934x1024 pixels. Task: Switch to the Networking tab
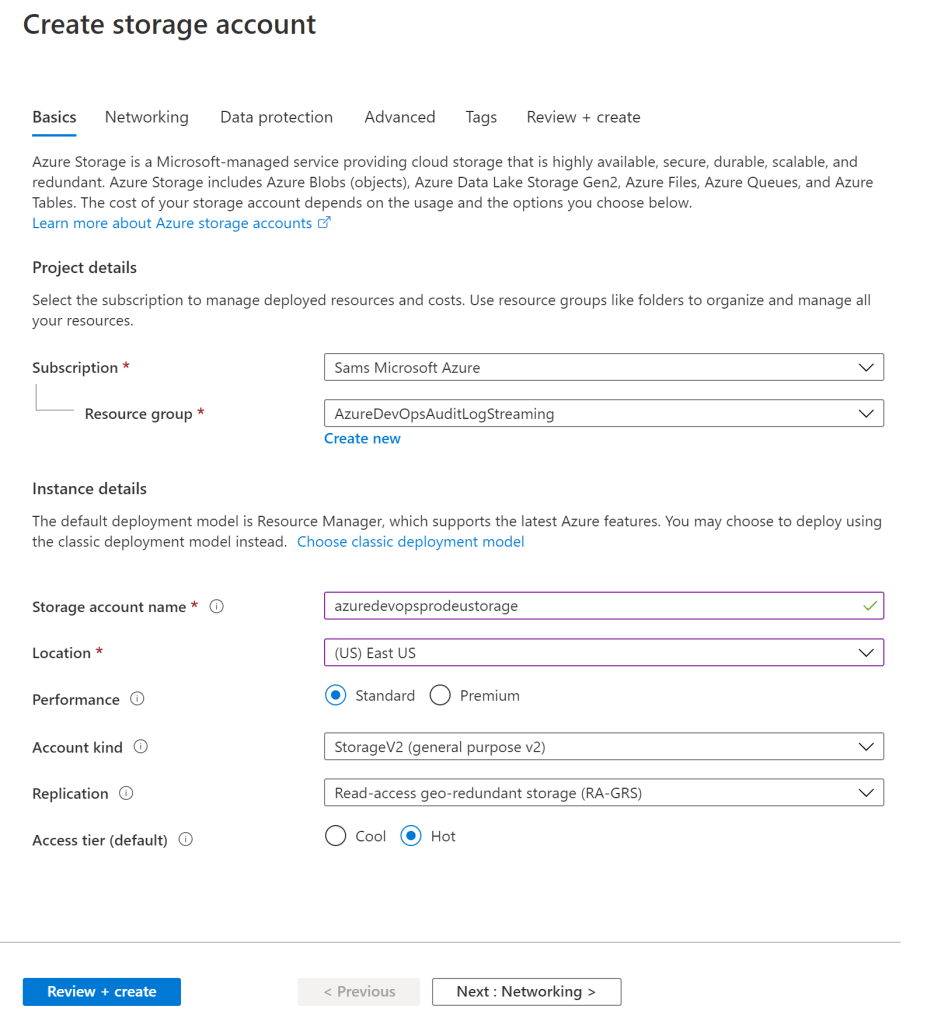click(146, 117)
